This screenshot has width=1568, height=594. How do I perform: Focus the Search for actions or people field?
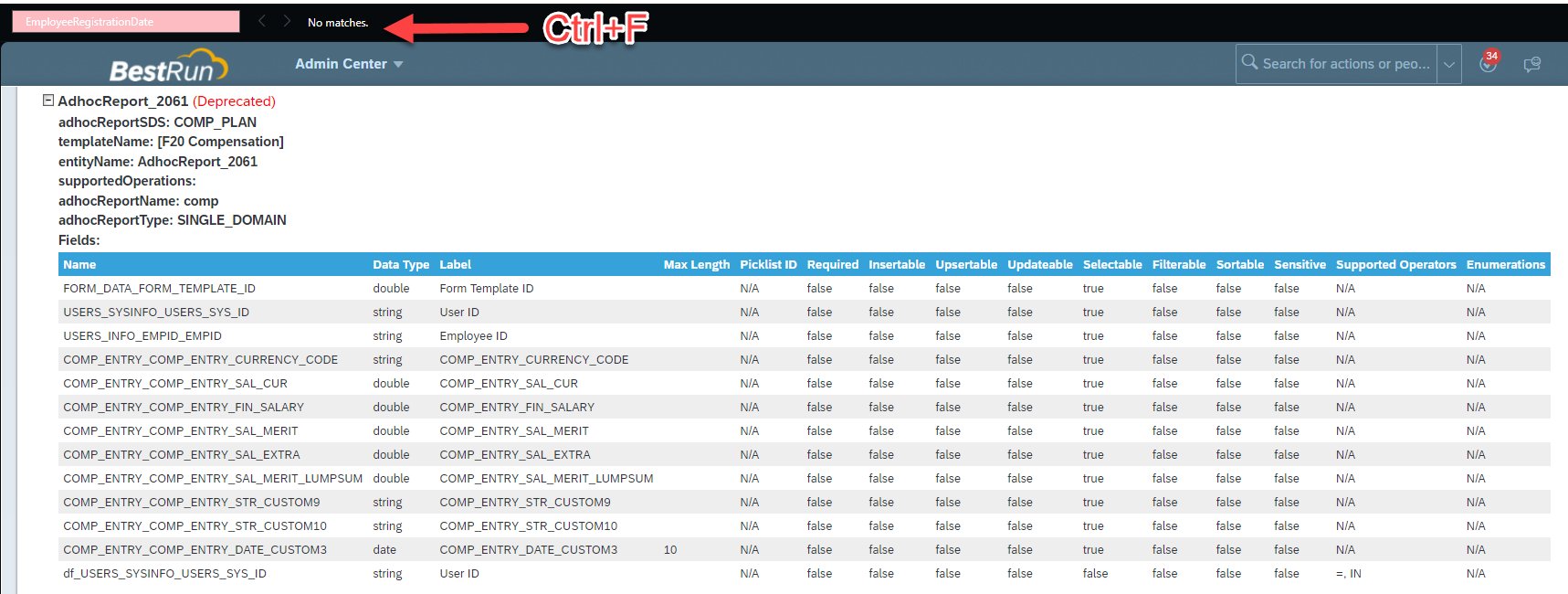coord(1345,64)
